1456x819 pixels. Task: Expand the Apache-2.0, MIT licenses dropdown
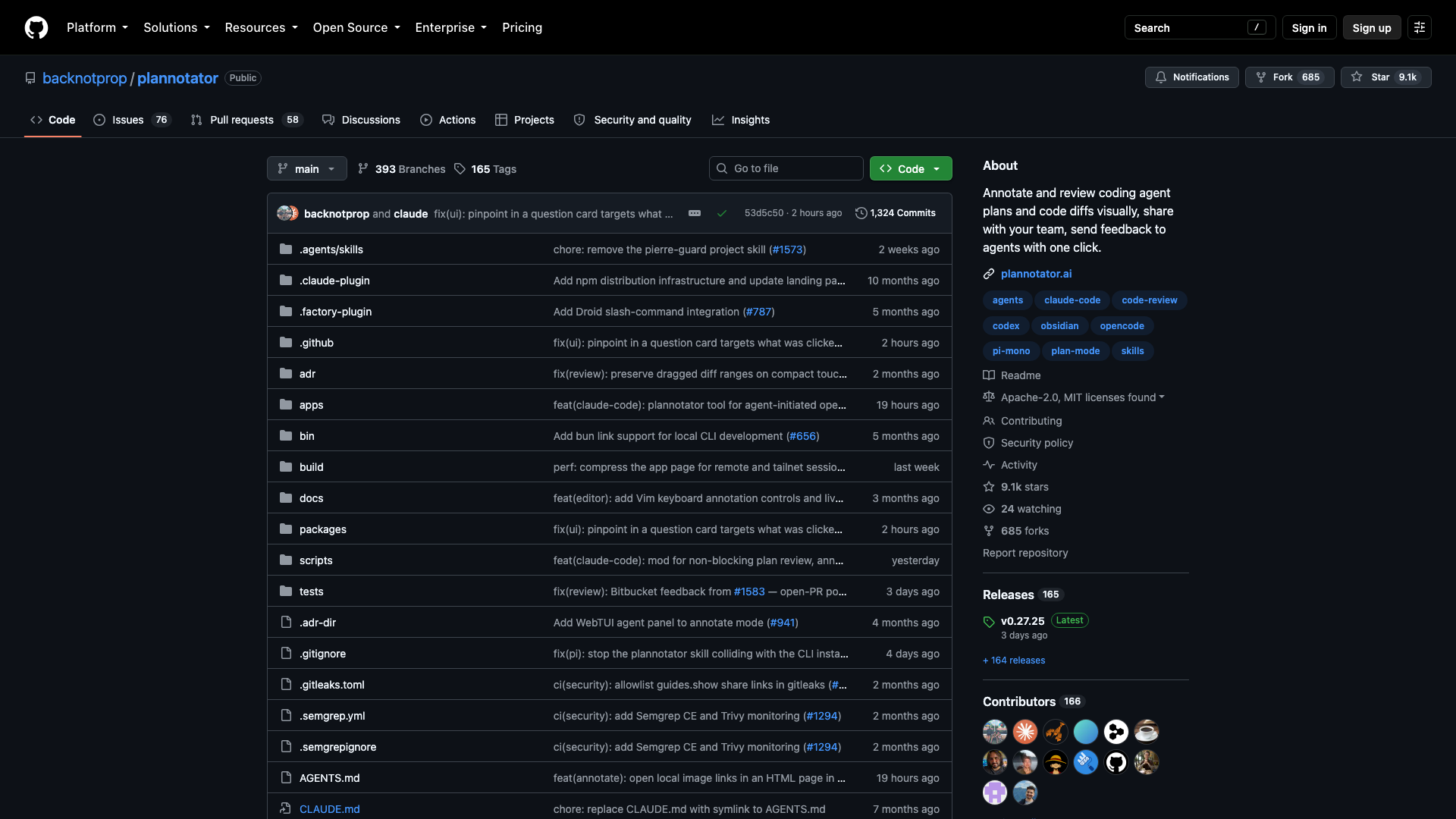pyautogui.click(x=1082, y=397)
